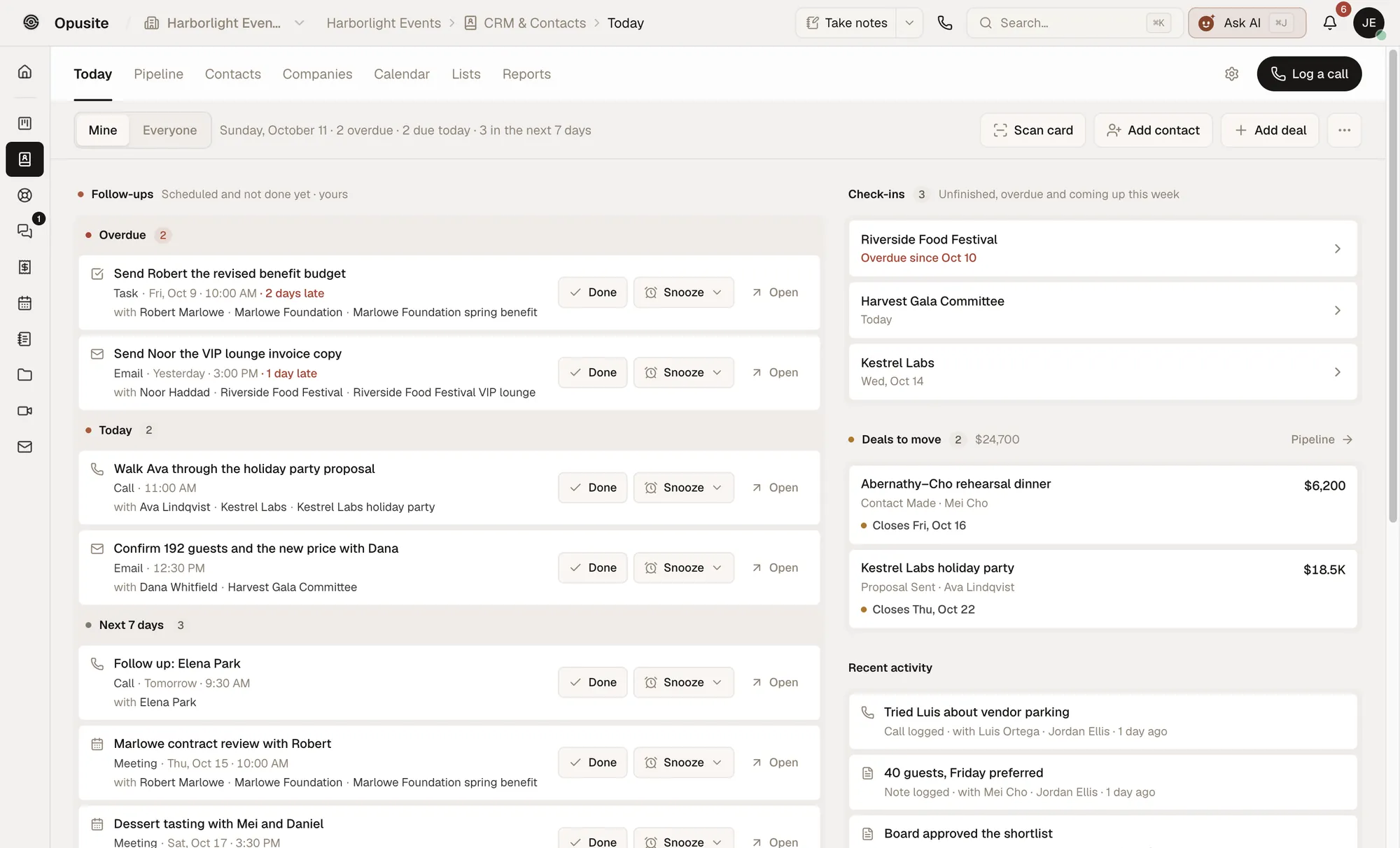Open the documents list sidebar icon
This screenshot has height=848, width=1400.
tap(24, 339)
